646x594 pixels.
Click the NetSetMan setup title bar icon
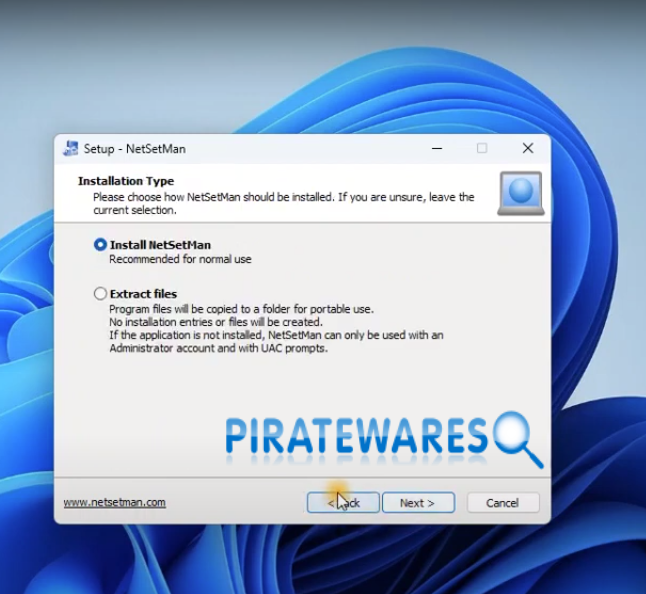click(x=71, y=148)
